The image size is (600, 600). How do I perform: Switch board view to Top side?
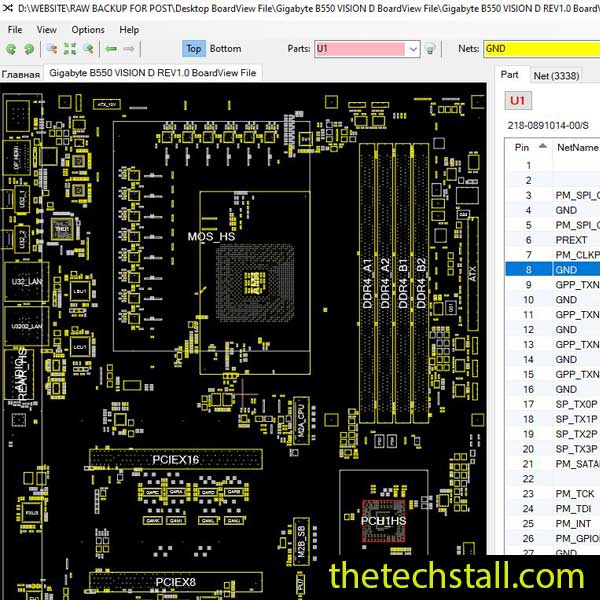click(x=194, y=49)
